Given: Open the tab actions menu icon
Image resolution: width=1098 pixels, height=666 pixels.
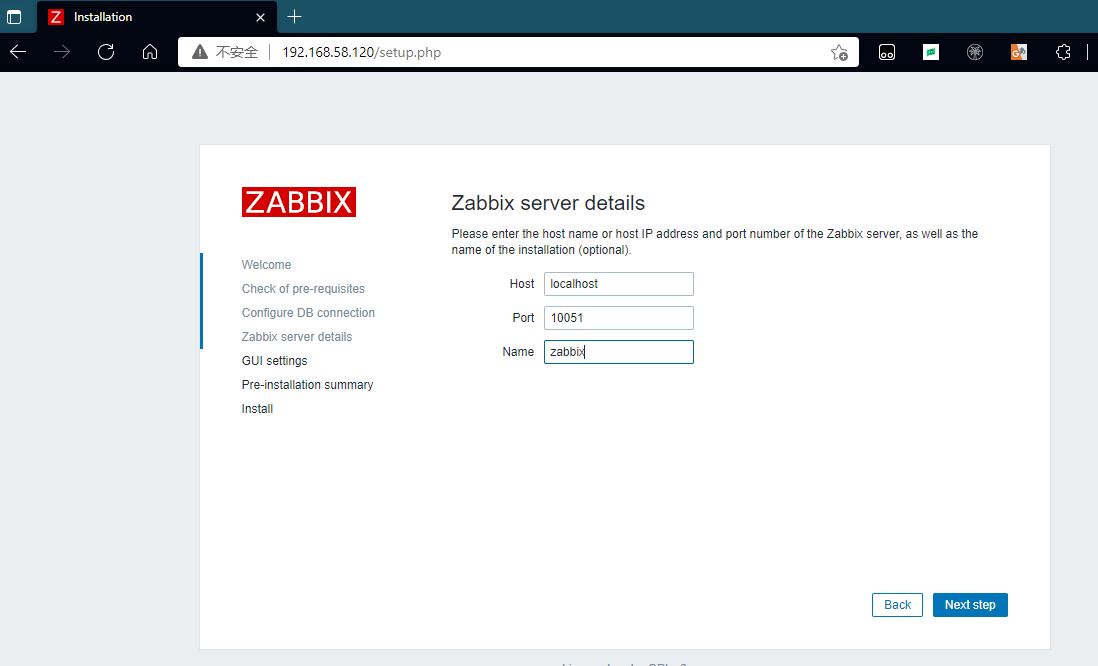Looking at the screenshot, I should [x=14, y=17].
